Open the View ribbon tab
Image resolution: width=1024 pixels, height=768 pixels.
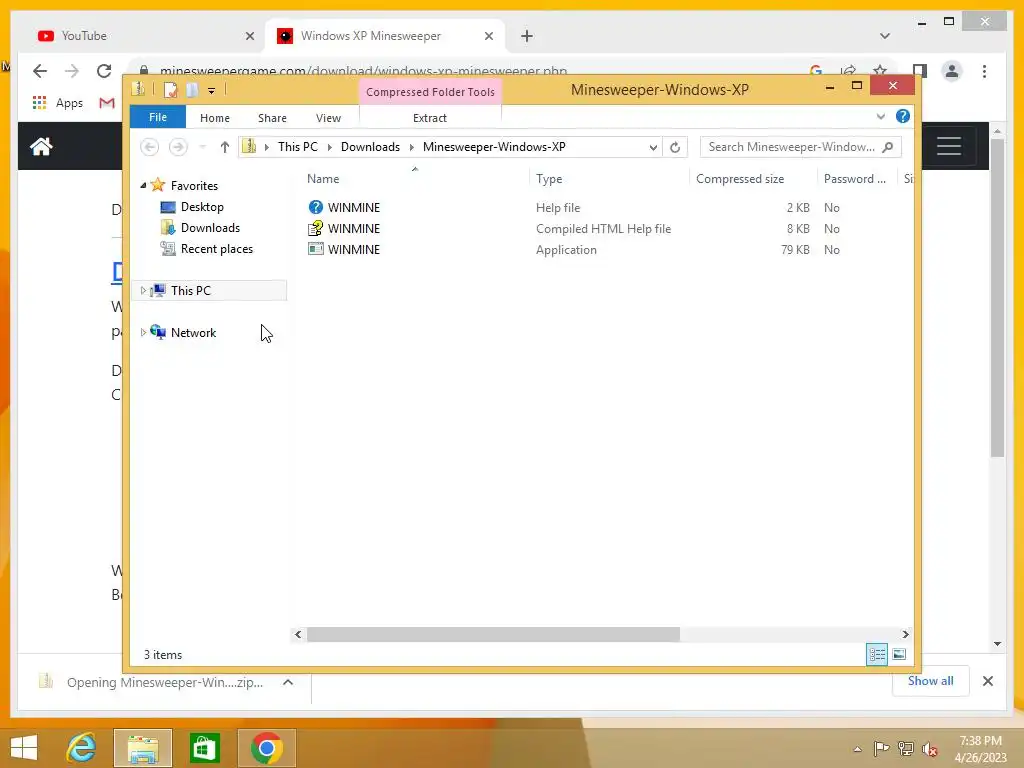pyautogui.click(x=328, y=118)
